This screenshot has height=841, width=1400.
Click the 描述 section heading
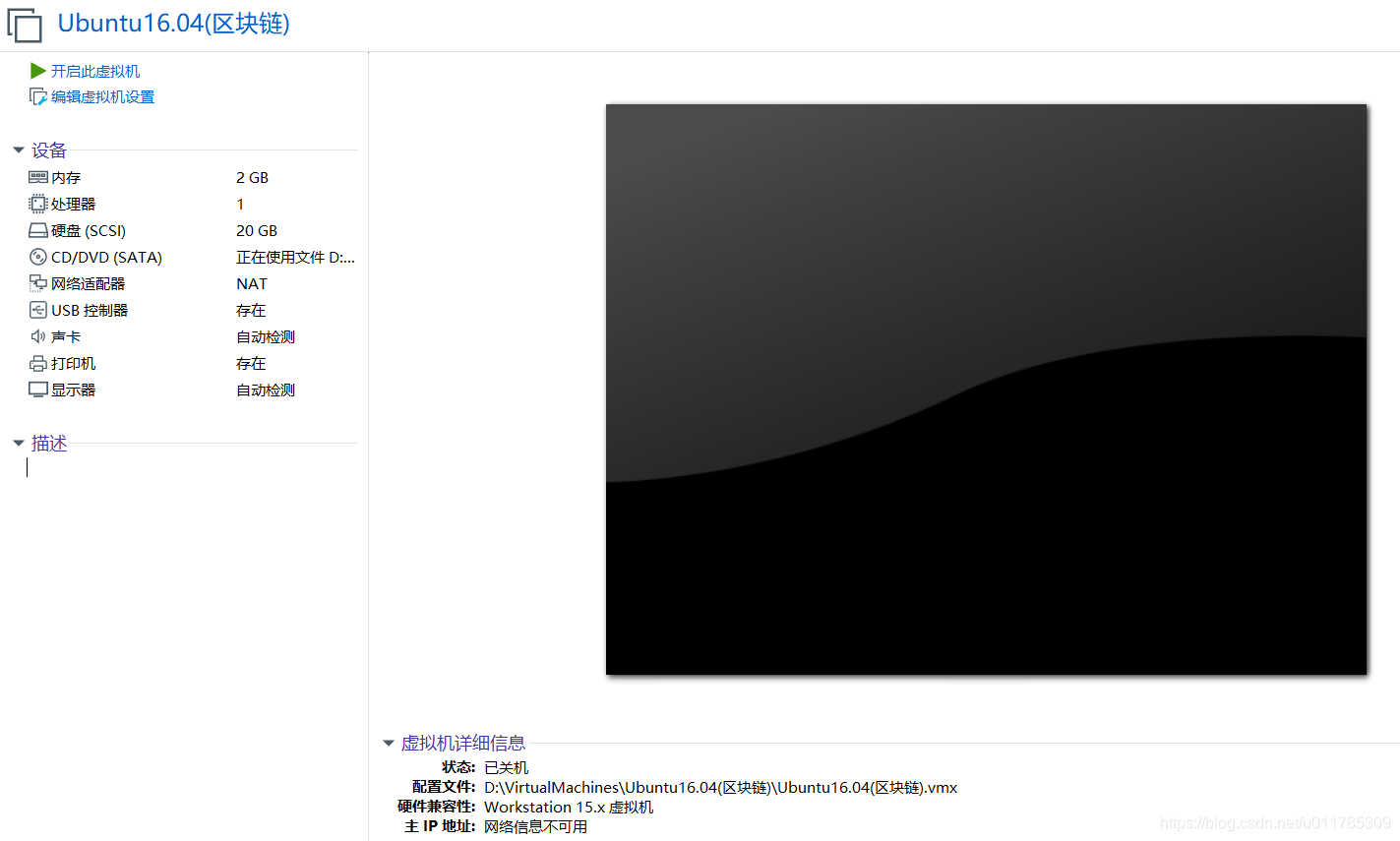coord(49,444)
